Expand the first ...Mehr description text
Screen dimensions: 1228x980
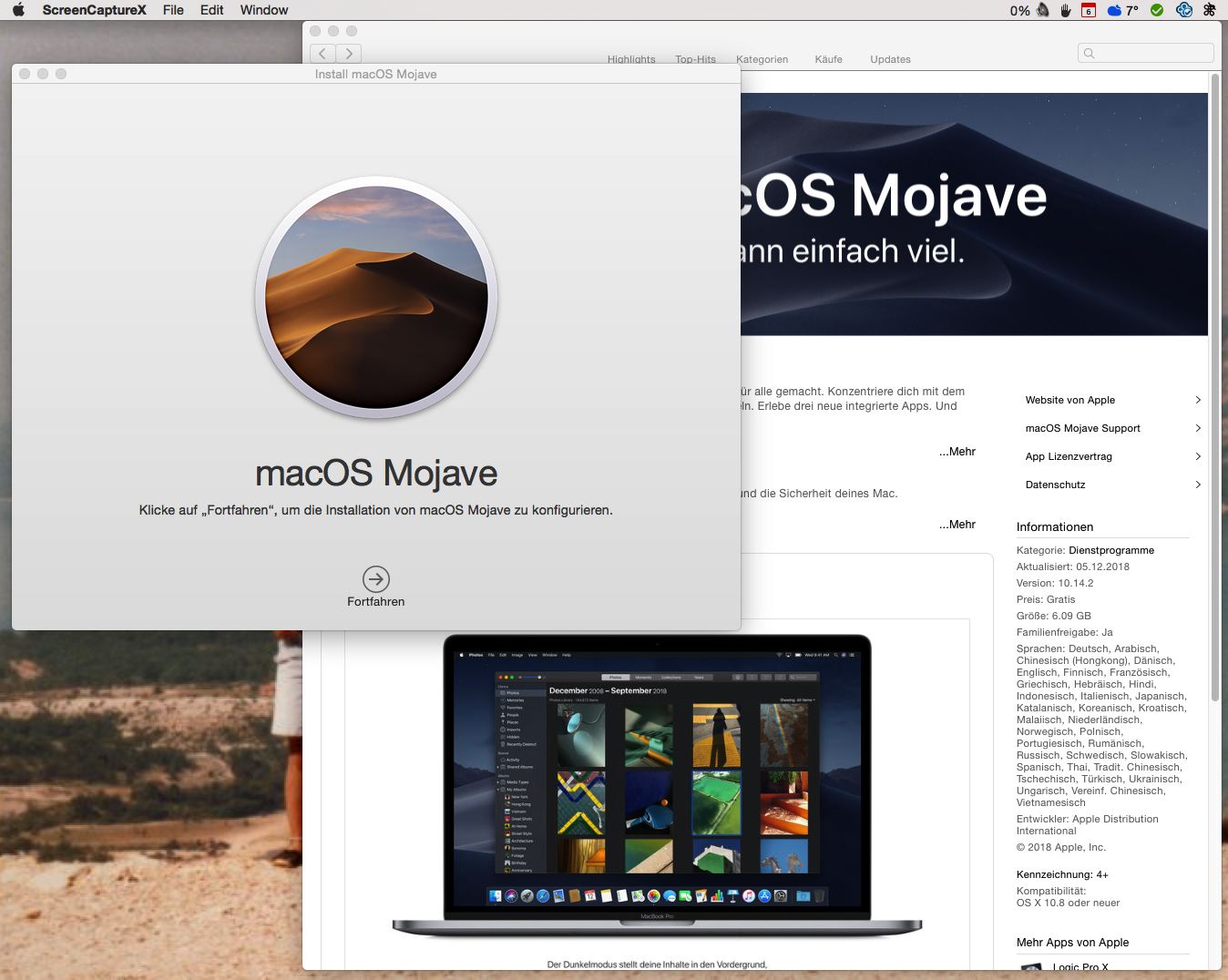[957, 452]
